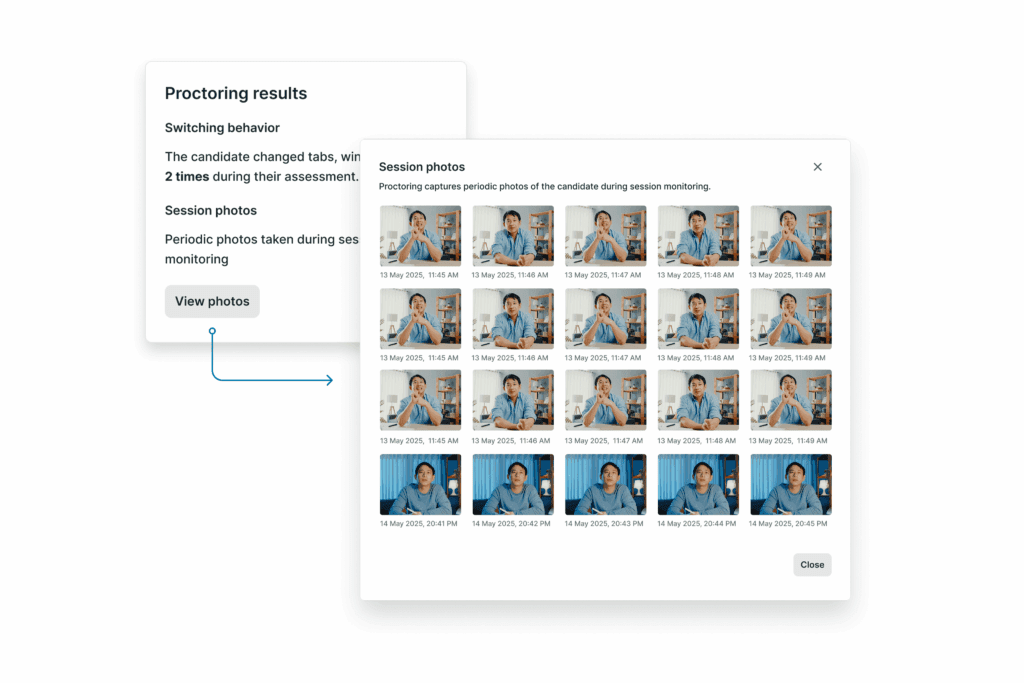This screenshot has width=1024, height=683.
Task: Click the Proctoring results heading
Action: point(236,93)
